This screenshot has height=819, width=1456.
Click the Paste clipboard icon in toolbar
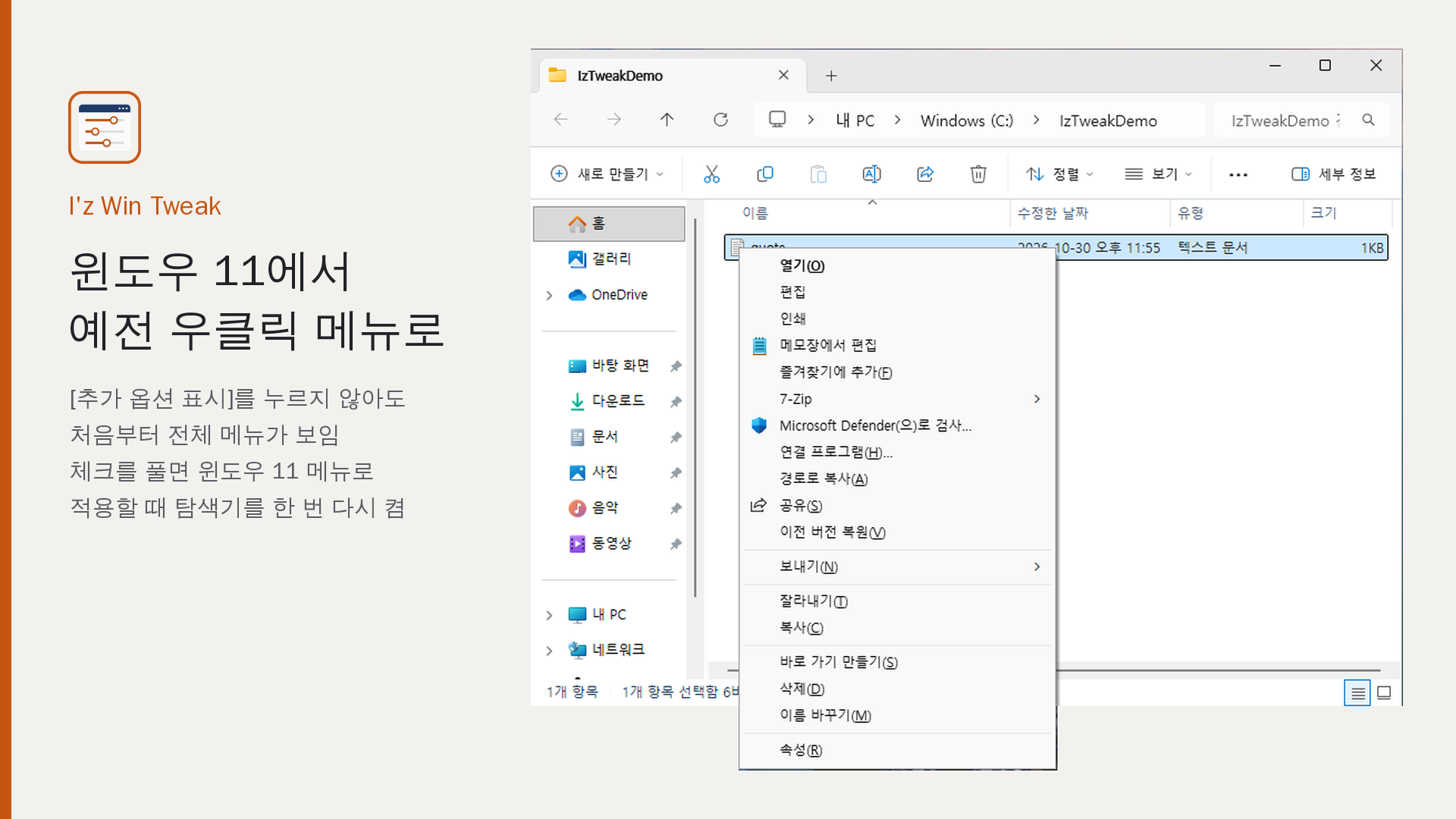818,174
